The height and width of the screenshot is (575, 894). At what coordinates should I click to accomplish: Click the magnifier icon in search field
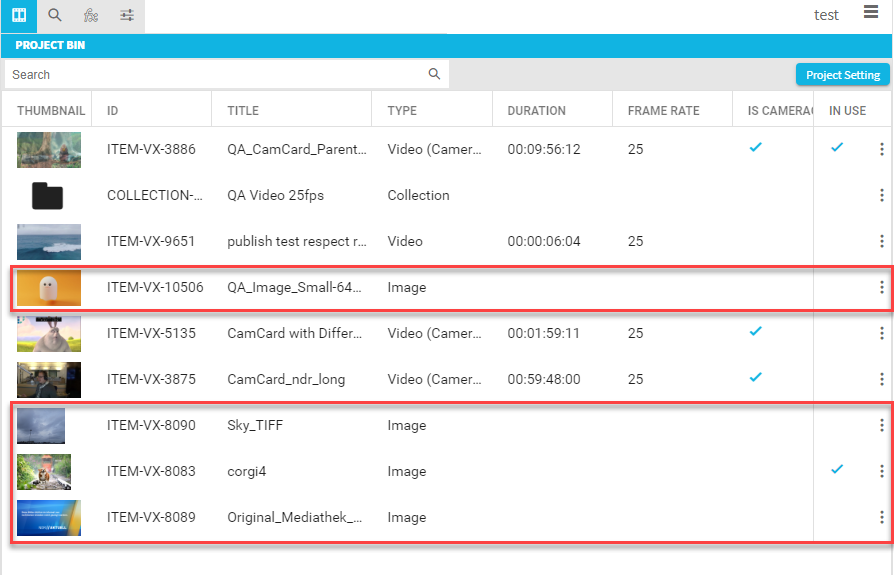[x=434, y=74]
